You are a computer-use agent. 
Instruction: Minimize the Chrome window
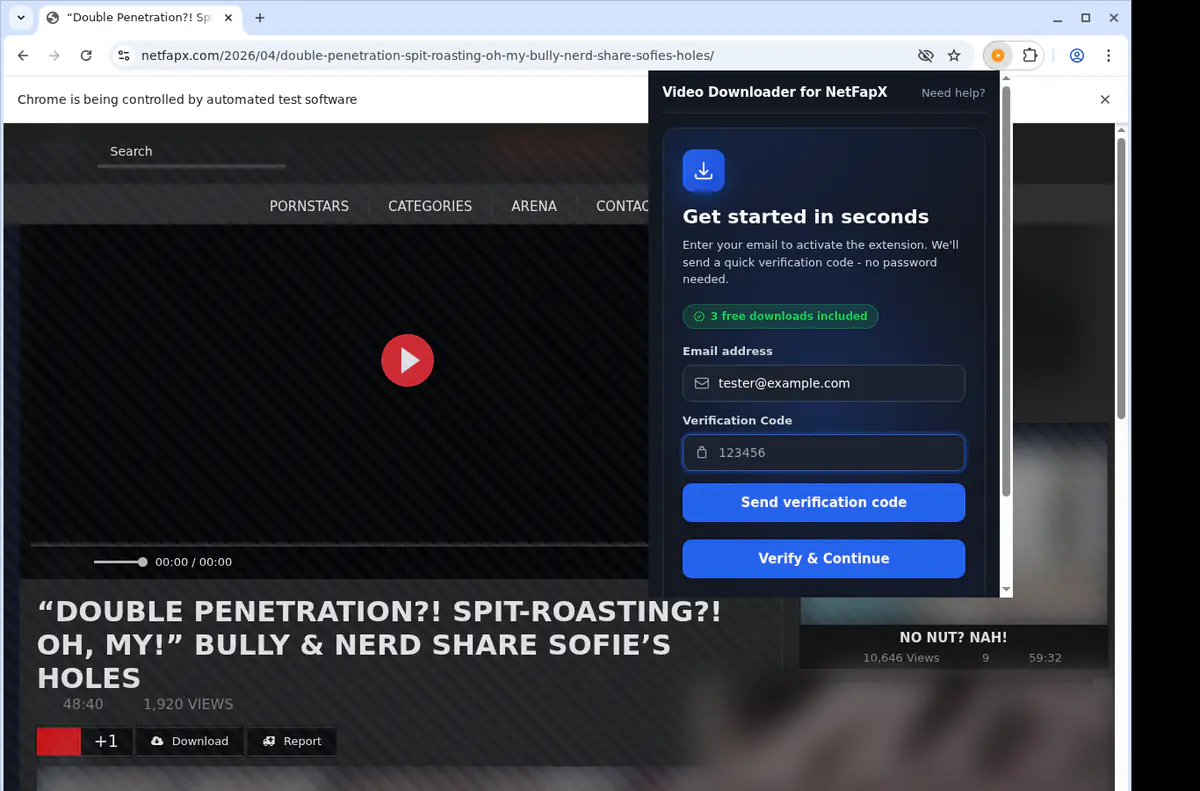click(x=1059, y=18)
